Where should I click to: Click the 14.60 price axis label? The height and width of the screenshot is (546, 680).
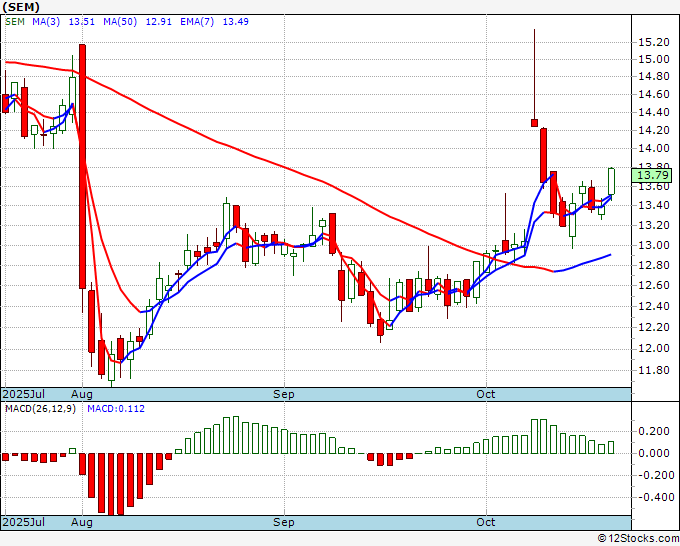[654, 95]
